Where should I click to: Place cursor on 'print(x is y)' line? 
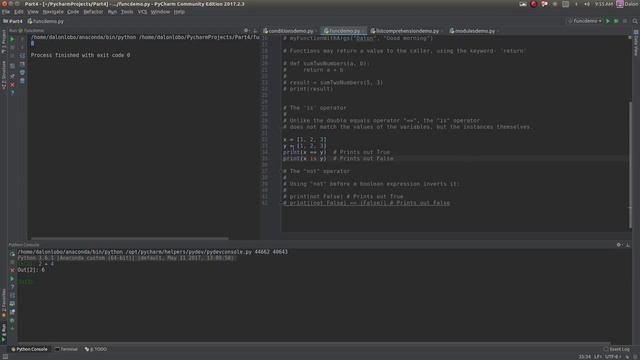304,158
